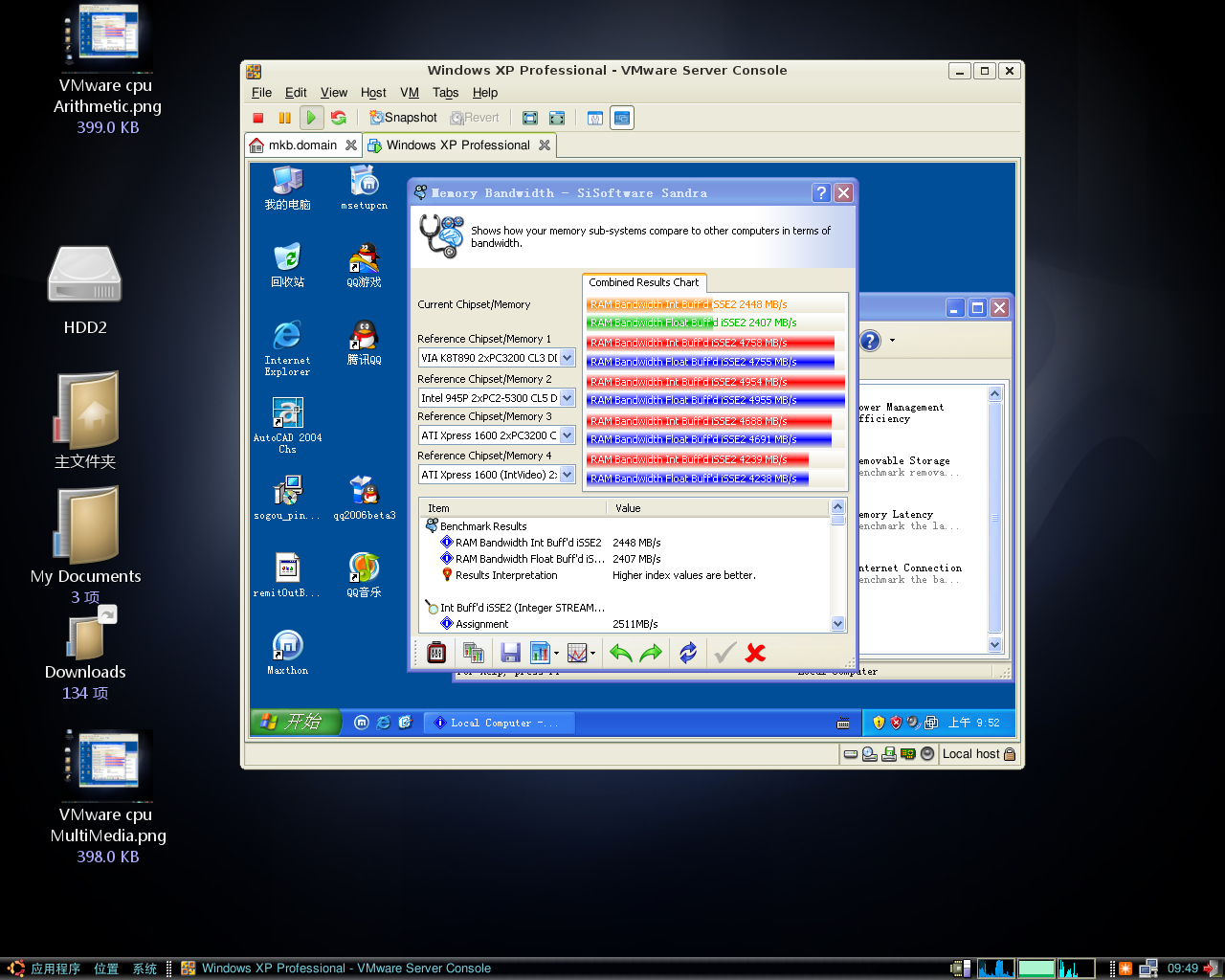The width and height of the screenshot is (1225, 980).
Task: Open the 应用程序 panel menu
Action: point(55,969)
